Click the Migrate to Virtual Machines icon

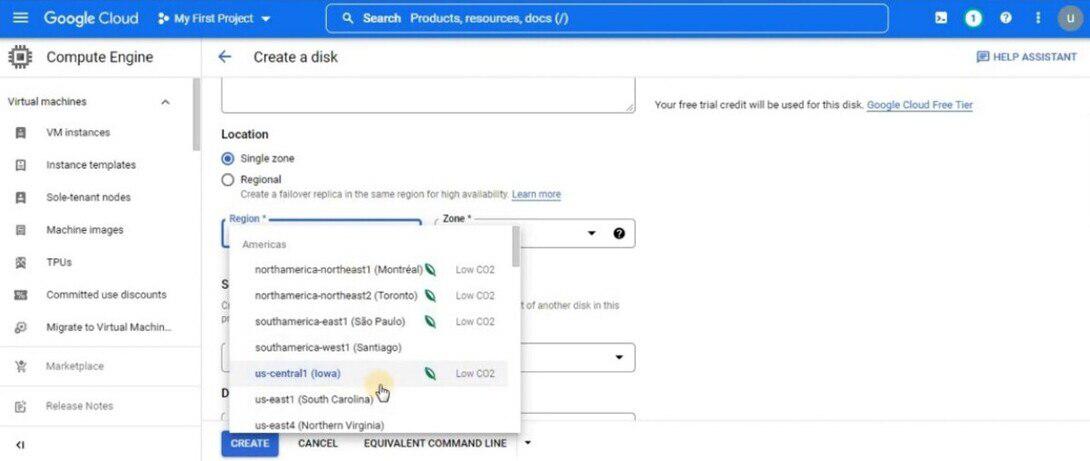coord(20,327)
